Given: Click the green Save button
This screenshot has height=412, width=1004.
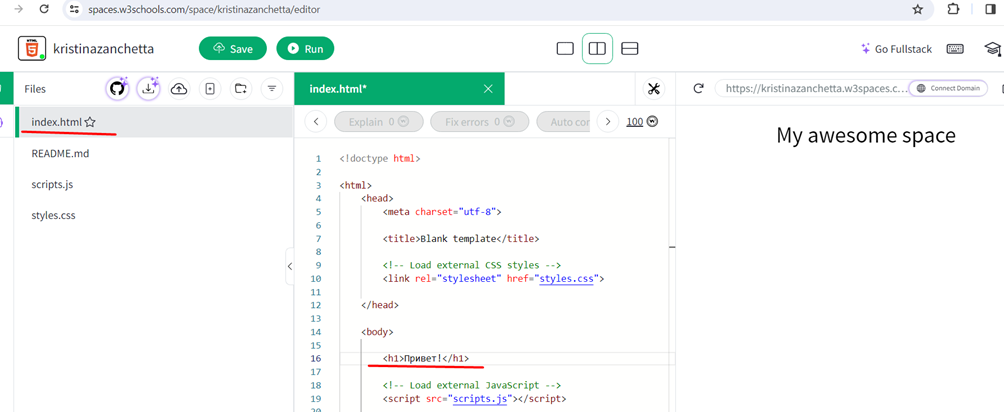Looking at the screenshot, I should 232,49.
